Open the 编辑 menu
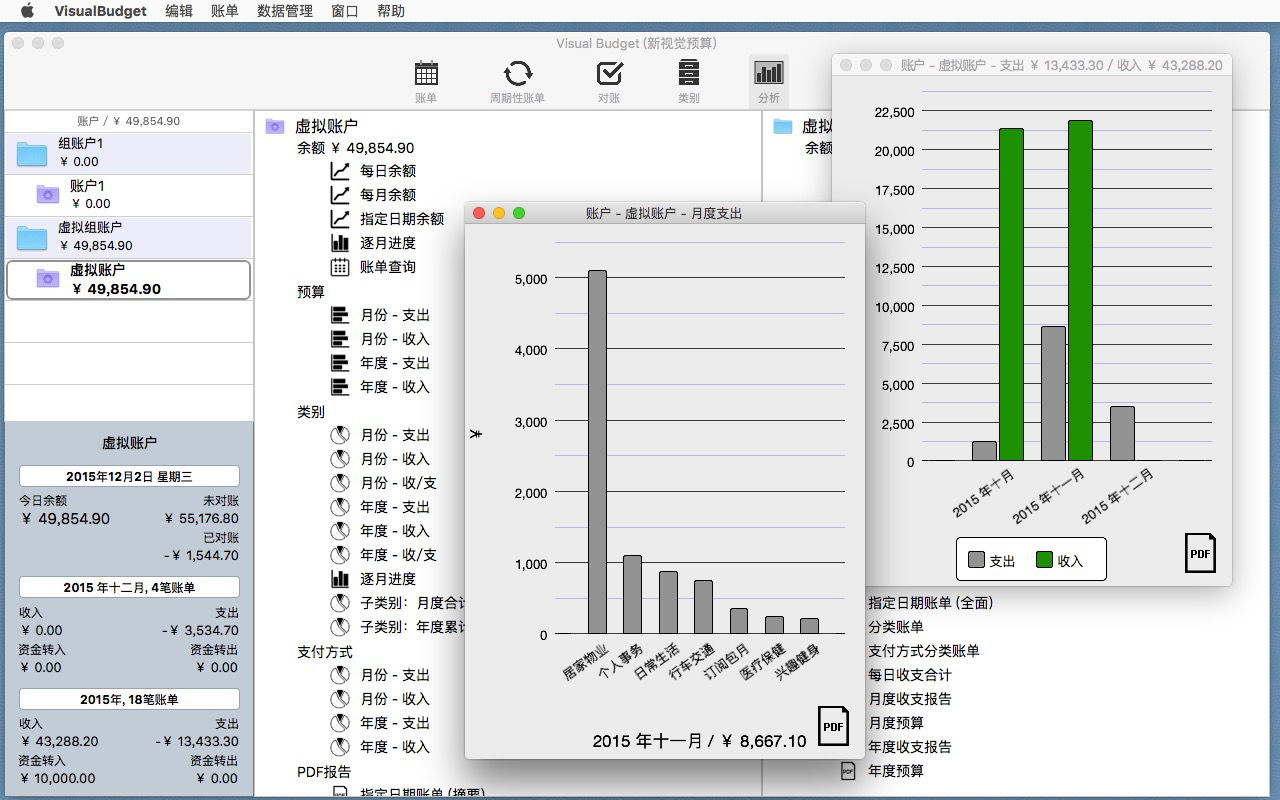This screenshot has width=1280, height=800. [x=179, y=11]
